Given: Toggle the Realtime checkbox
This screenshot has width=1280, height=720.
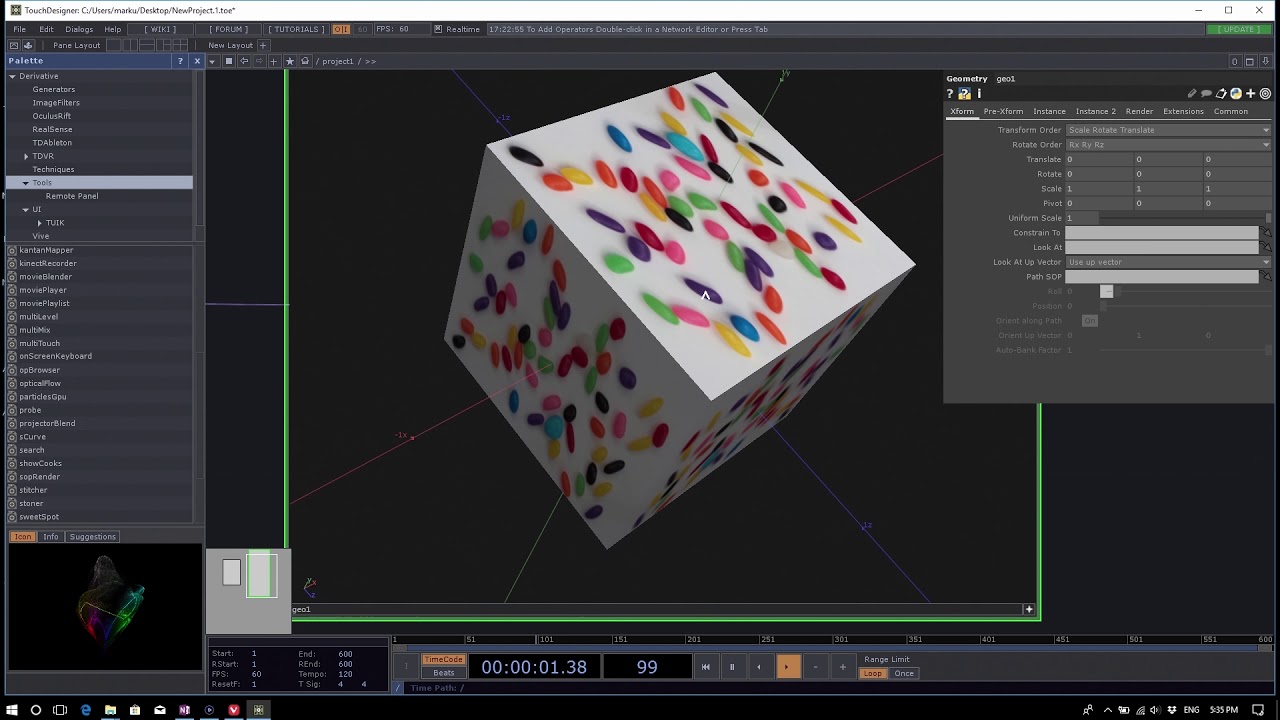Looking at the screenshot, I should [x=438, y=29].
